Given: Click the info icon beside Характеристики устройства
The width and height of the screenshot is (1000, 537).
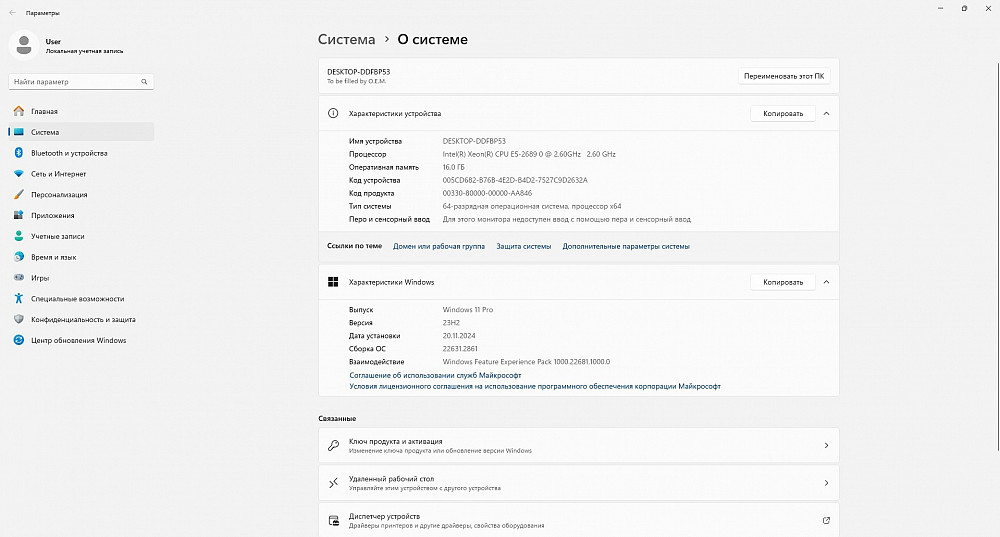Looking at the screenshot, I should [333, 114].
